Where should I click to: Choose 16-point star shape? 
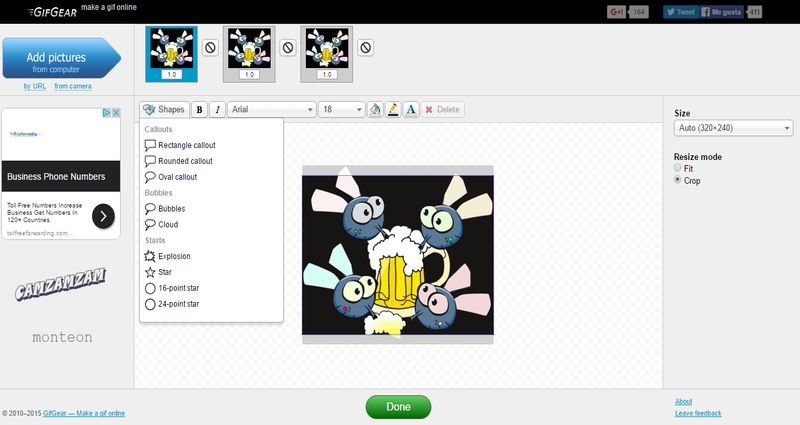(172, 288)
